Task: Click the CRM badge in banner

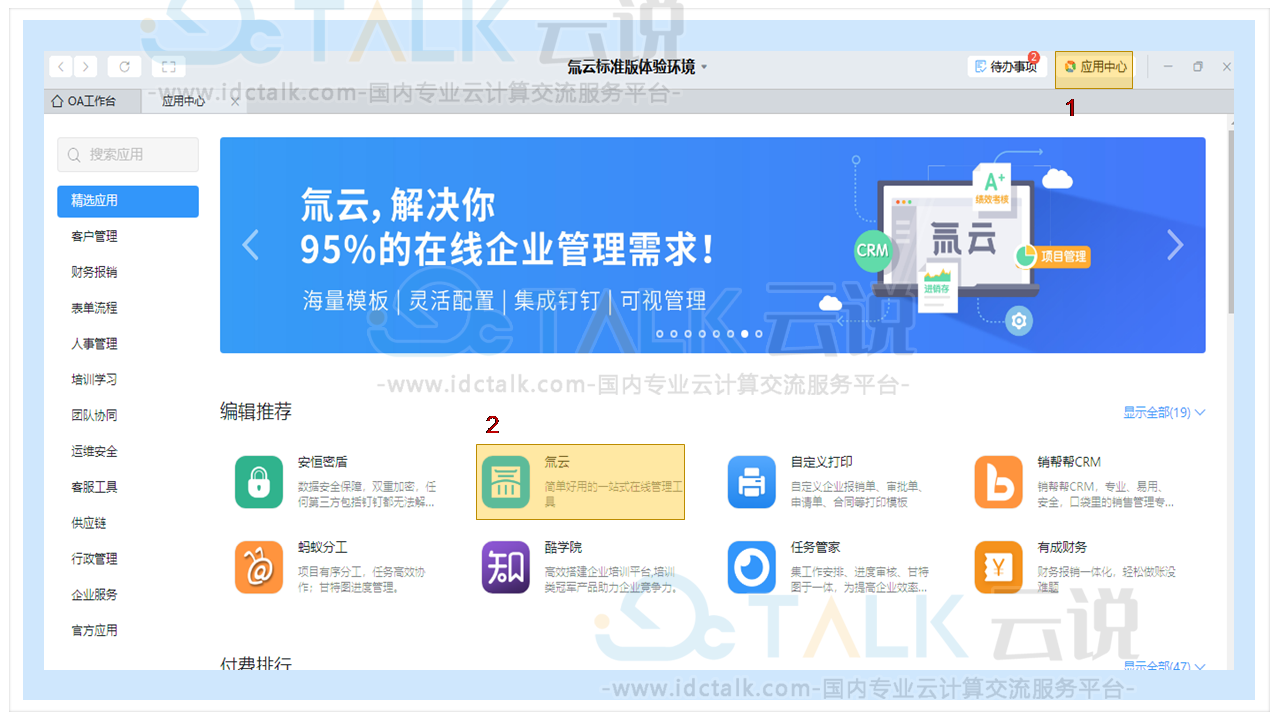Action: [x=872, y=250]
